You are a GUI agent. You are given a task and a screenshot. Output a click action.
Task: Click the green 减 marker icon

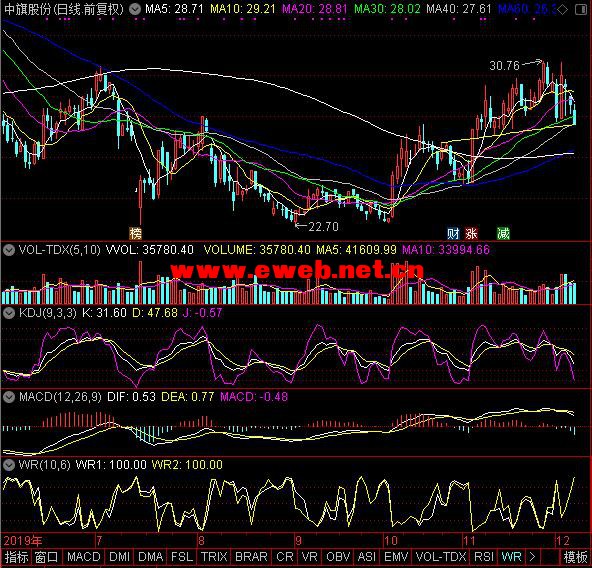(503, 233)
